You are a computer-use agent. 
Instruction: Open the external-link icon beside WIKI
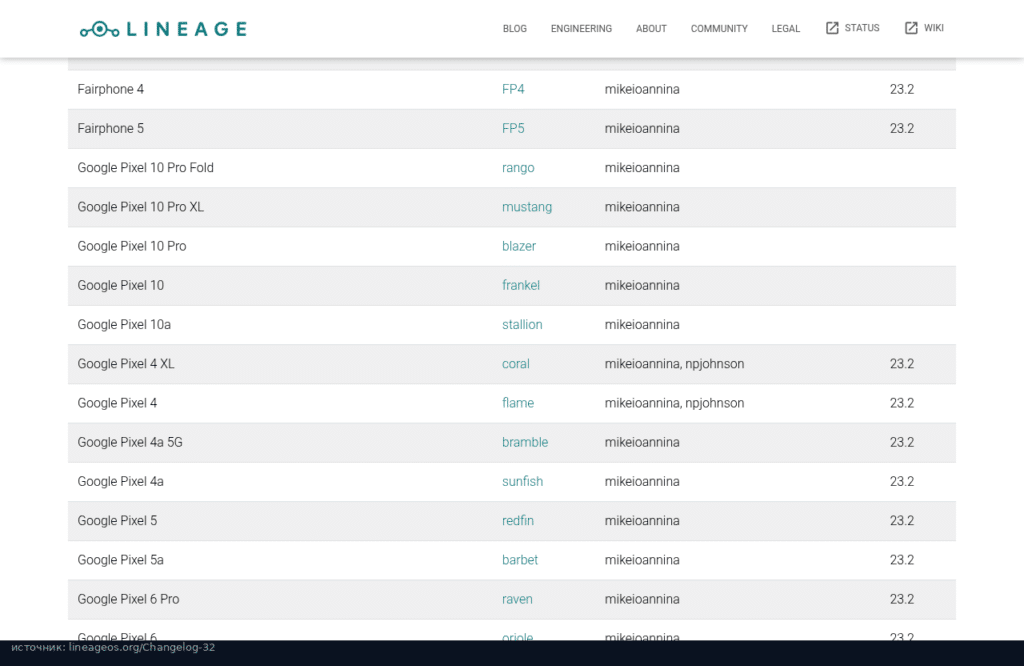[x=911, y=28]
